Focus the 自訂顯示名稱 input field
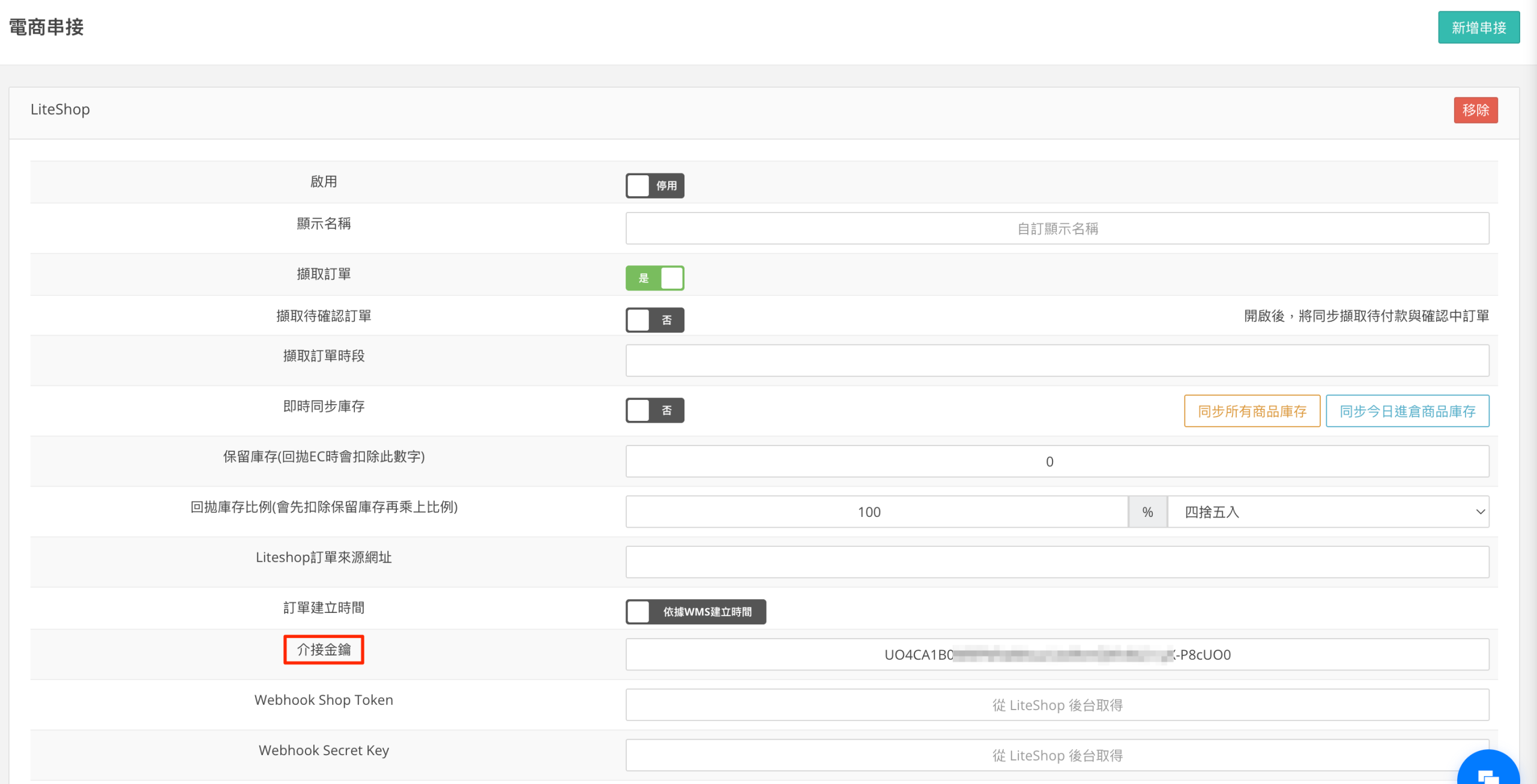Screen dimensions: 1537x784 click(1057, 229)
